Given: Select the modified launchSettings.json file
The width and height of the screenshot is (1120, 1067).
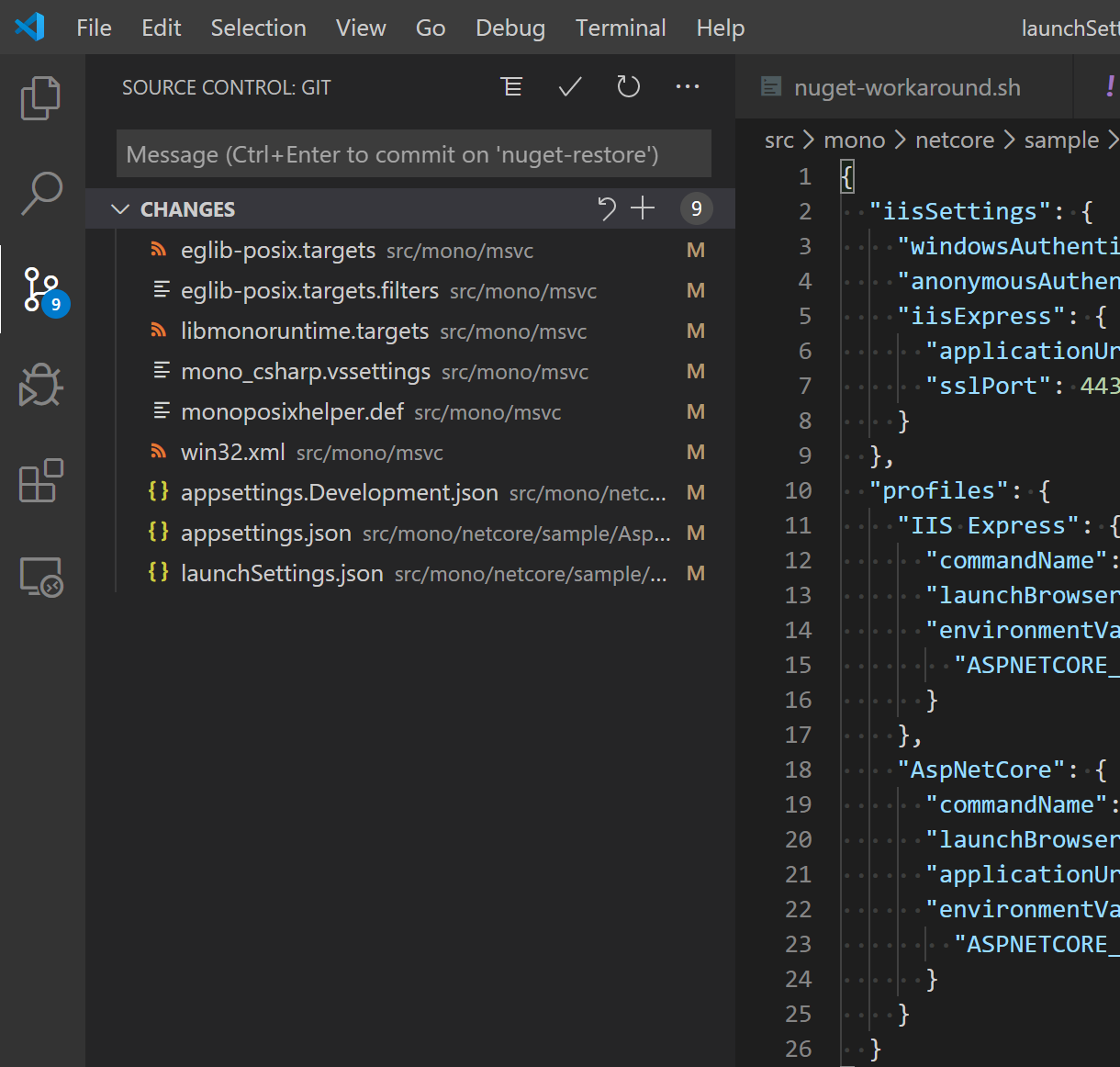Looking at the screenshot, I should coord(282,573).
